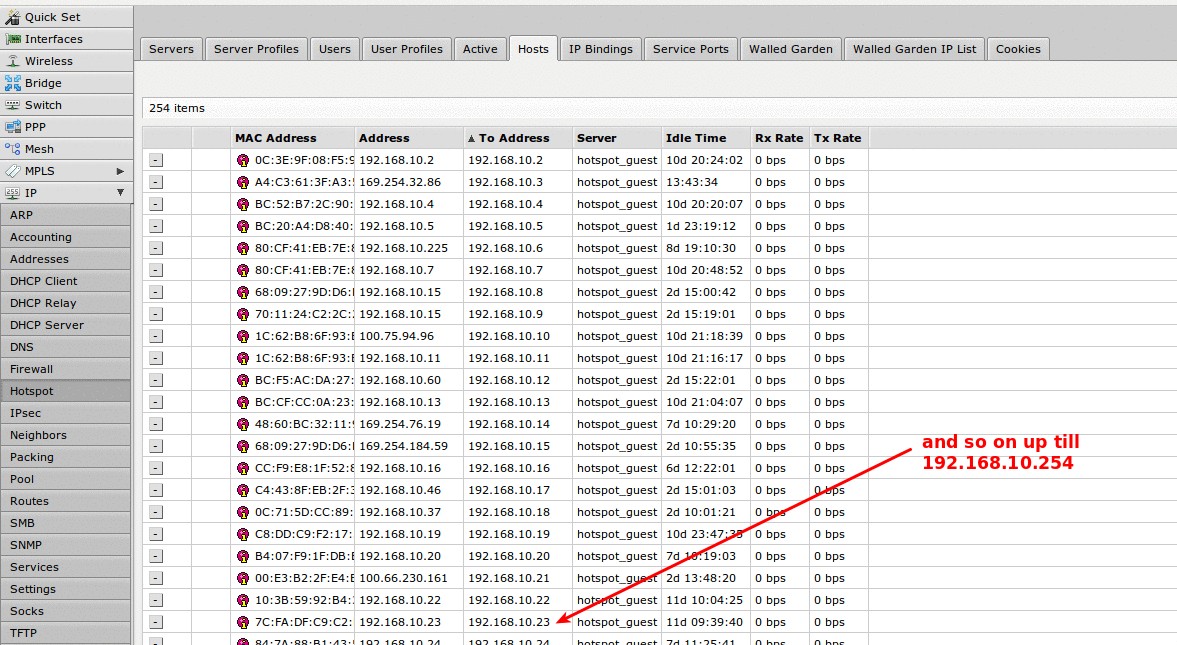Sort by Rx Rate column header
The image size is (1177, 645).
pyautogui.click(x=780, y=138)
